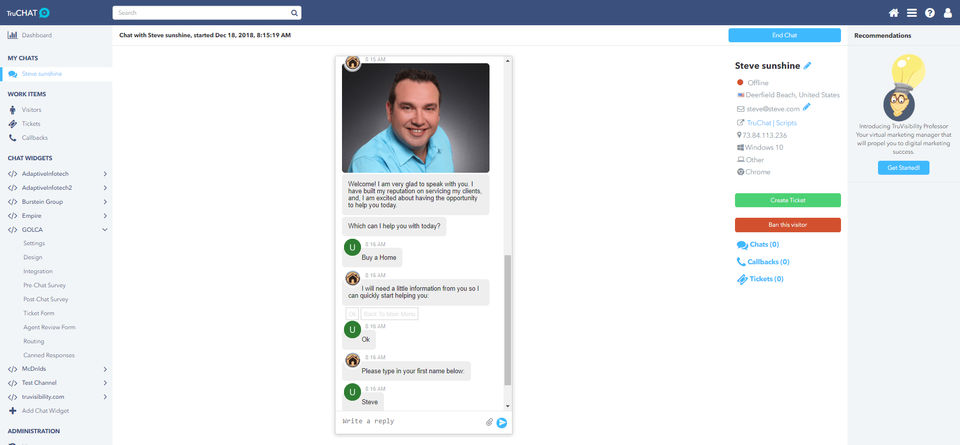Click the Tickets icon in sidebar
Viewport: 960px width, 445px height.
click(x=13, y=124)
